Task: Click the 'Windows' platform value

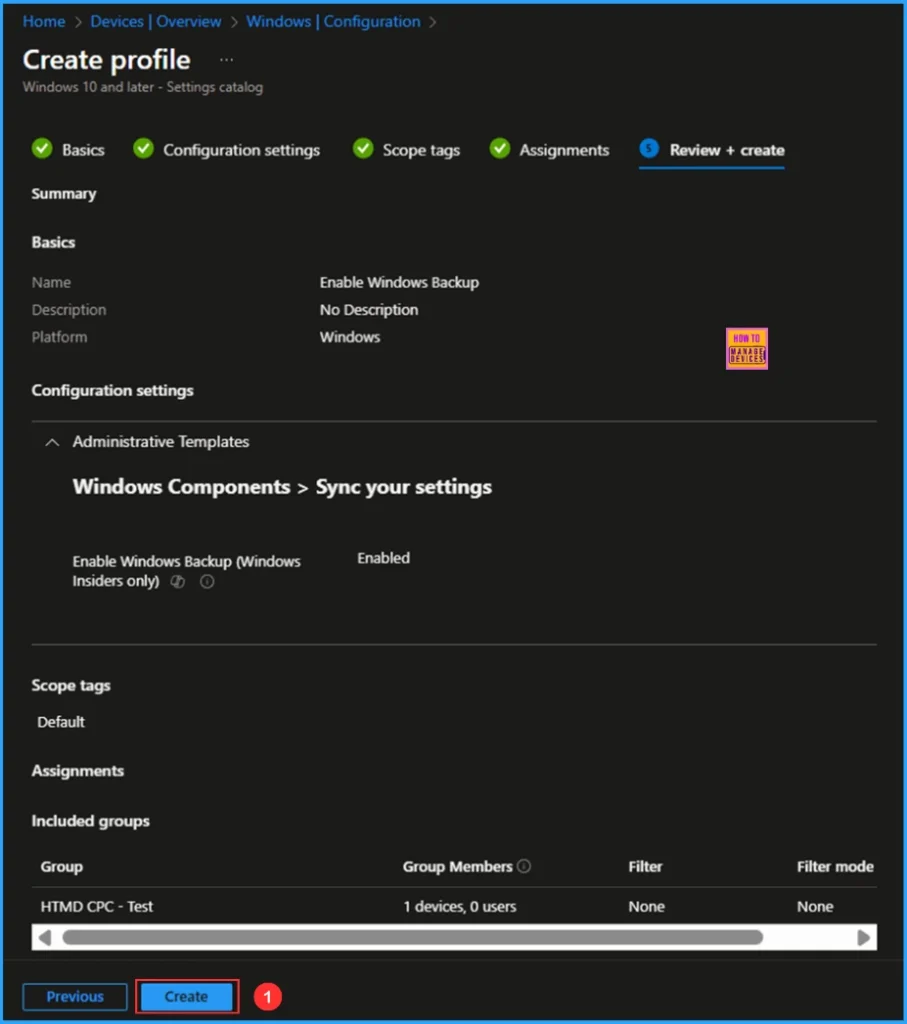Action: point(350,337)
